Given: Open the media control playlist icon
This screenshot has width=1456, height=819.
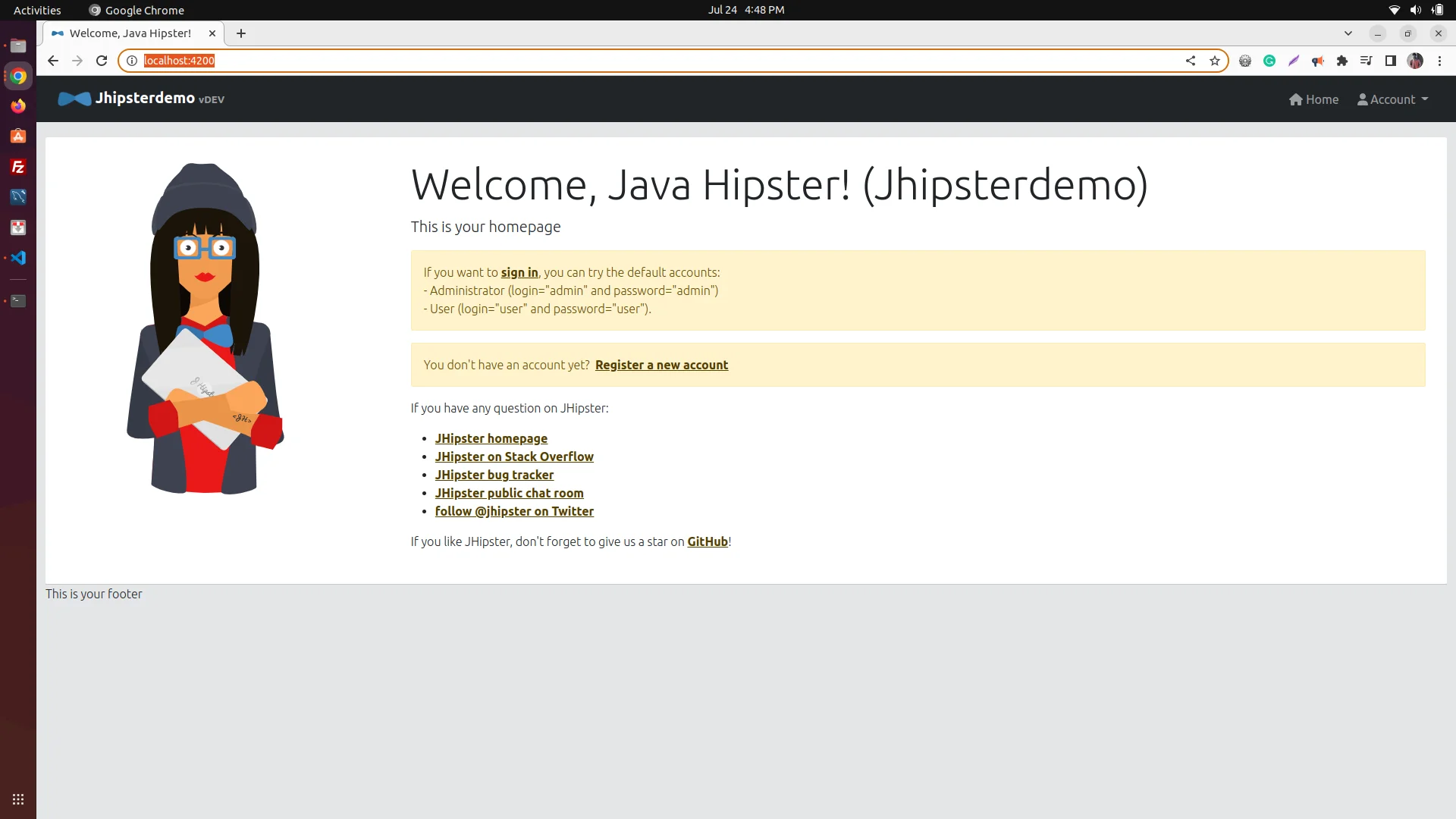Looking at the screenshot, I should click(1367, 61).
